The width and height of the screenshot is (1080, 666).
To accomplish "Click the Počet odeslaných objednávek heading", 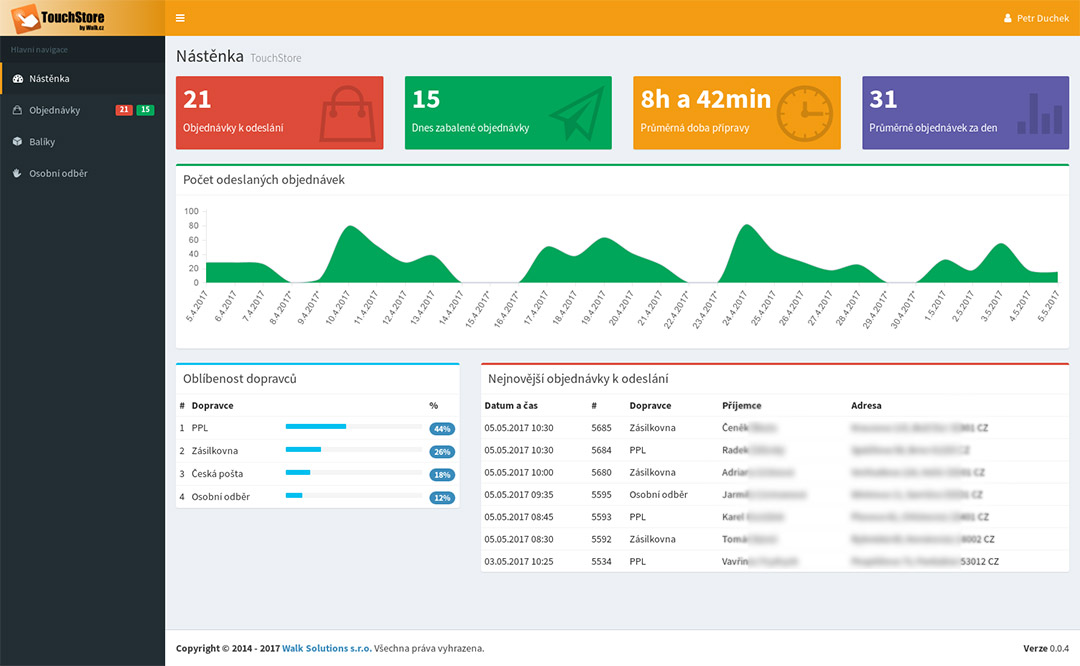I will pyautogui.click(x=264, y=180).
